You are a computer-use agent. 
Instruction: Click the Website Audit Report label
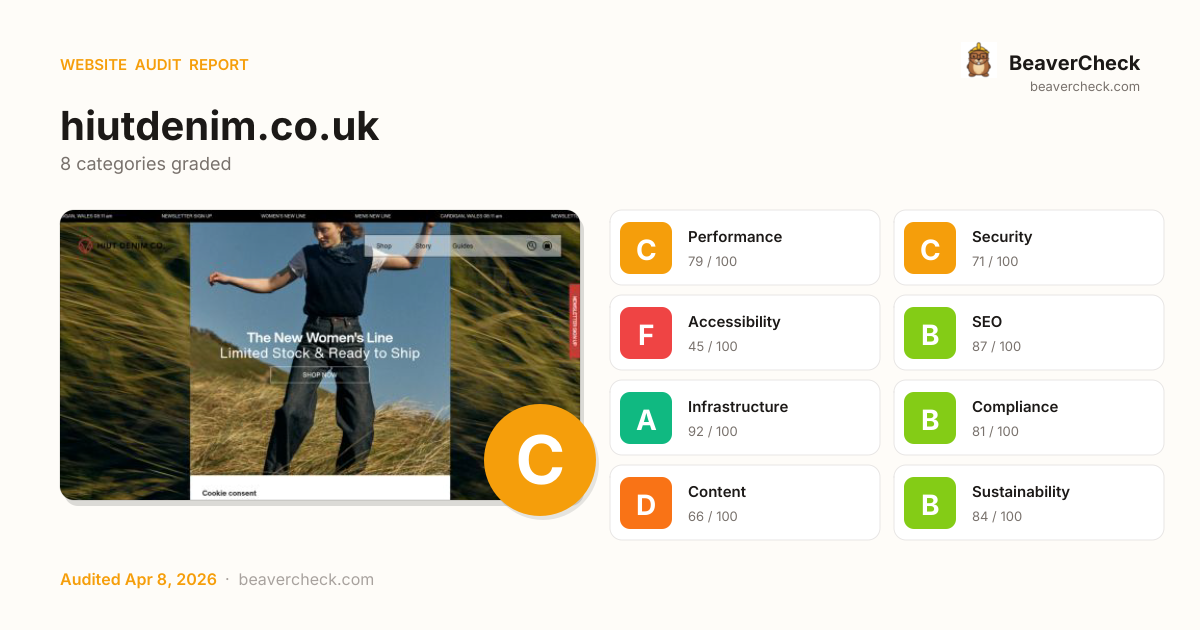coord(154,65)
